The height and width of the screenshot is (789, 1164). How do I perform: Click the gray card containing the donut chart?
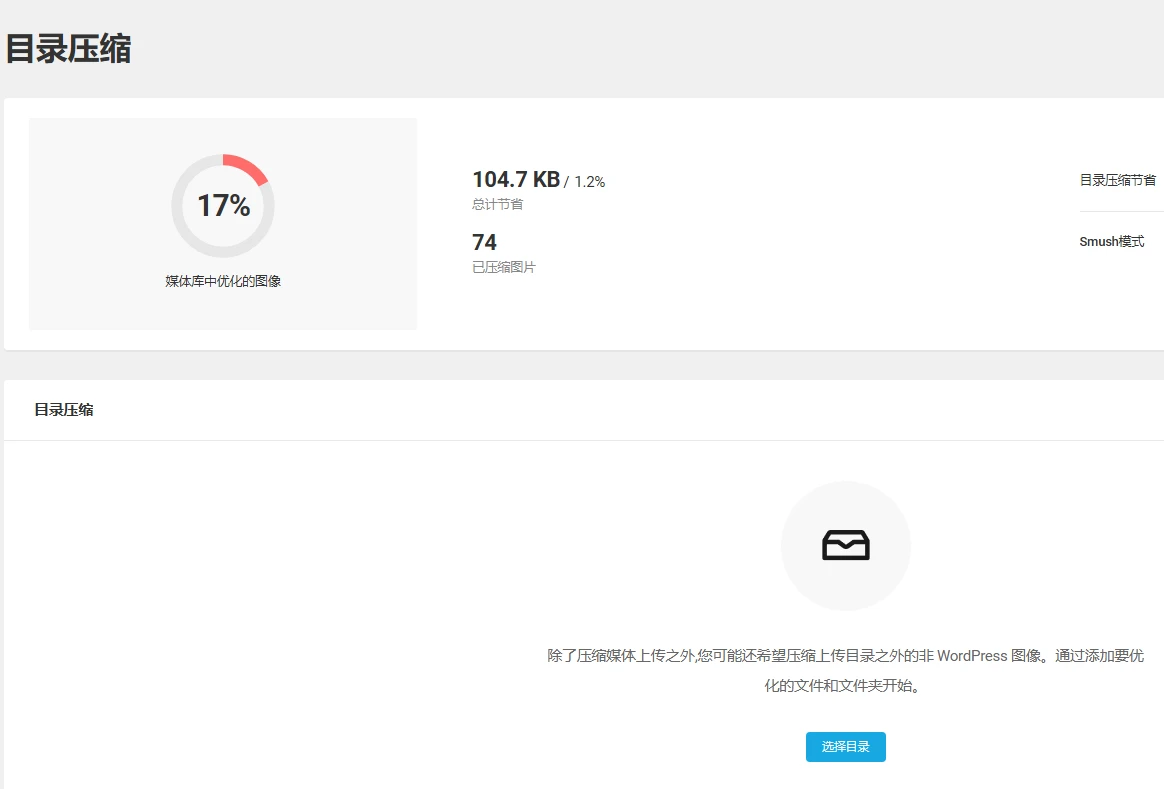coord(222,223)
